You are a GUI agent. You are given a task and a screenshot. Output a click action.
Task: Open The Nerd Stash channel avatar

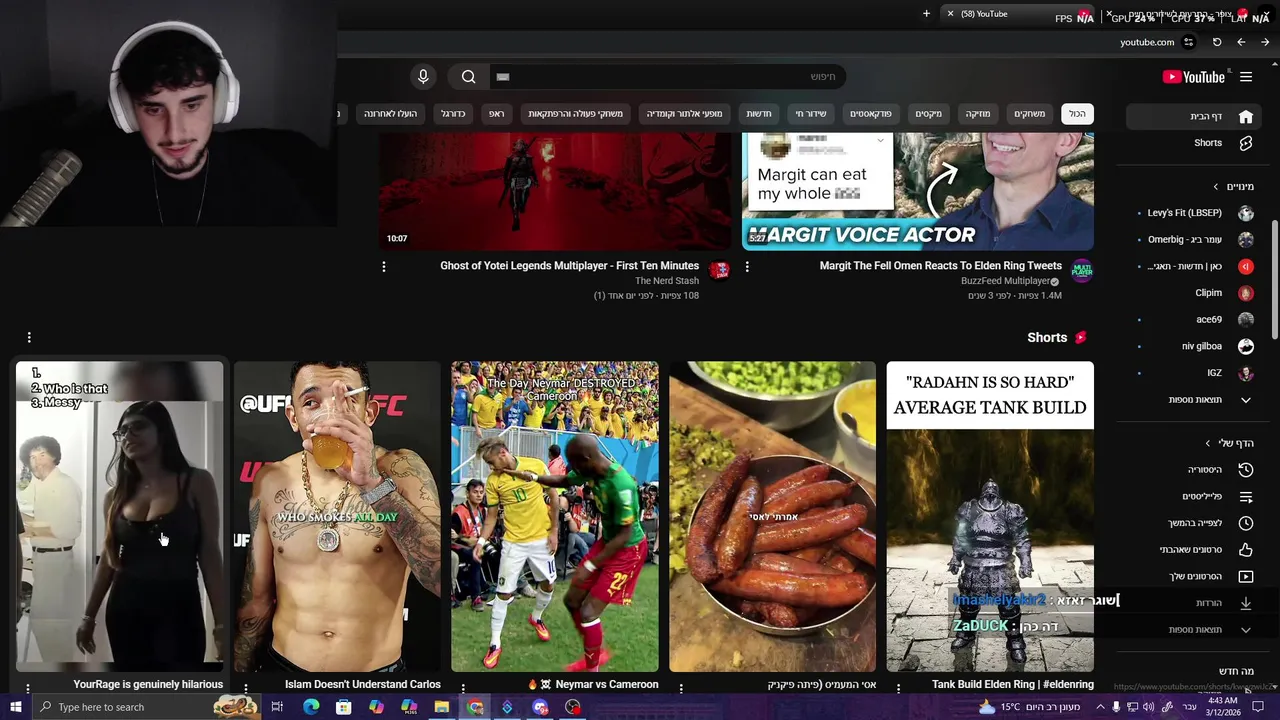(719, 270)
